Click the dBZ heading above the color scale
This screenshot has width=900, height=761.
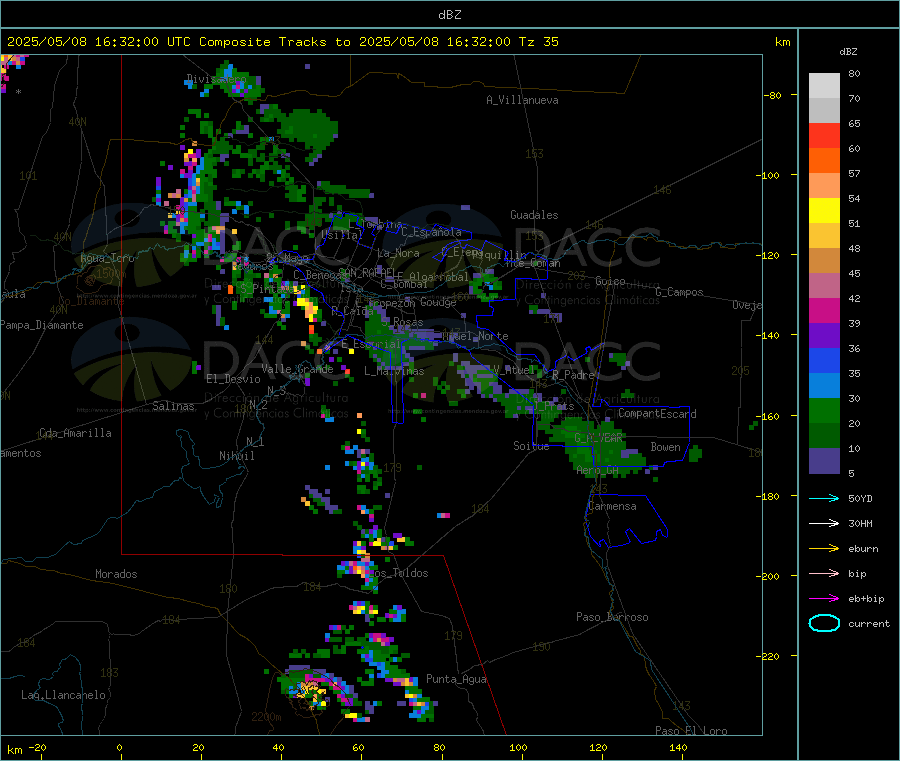tap(848, 52)
